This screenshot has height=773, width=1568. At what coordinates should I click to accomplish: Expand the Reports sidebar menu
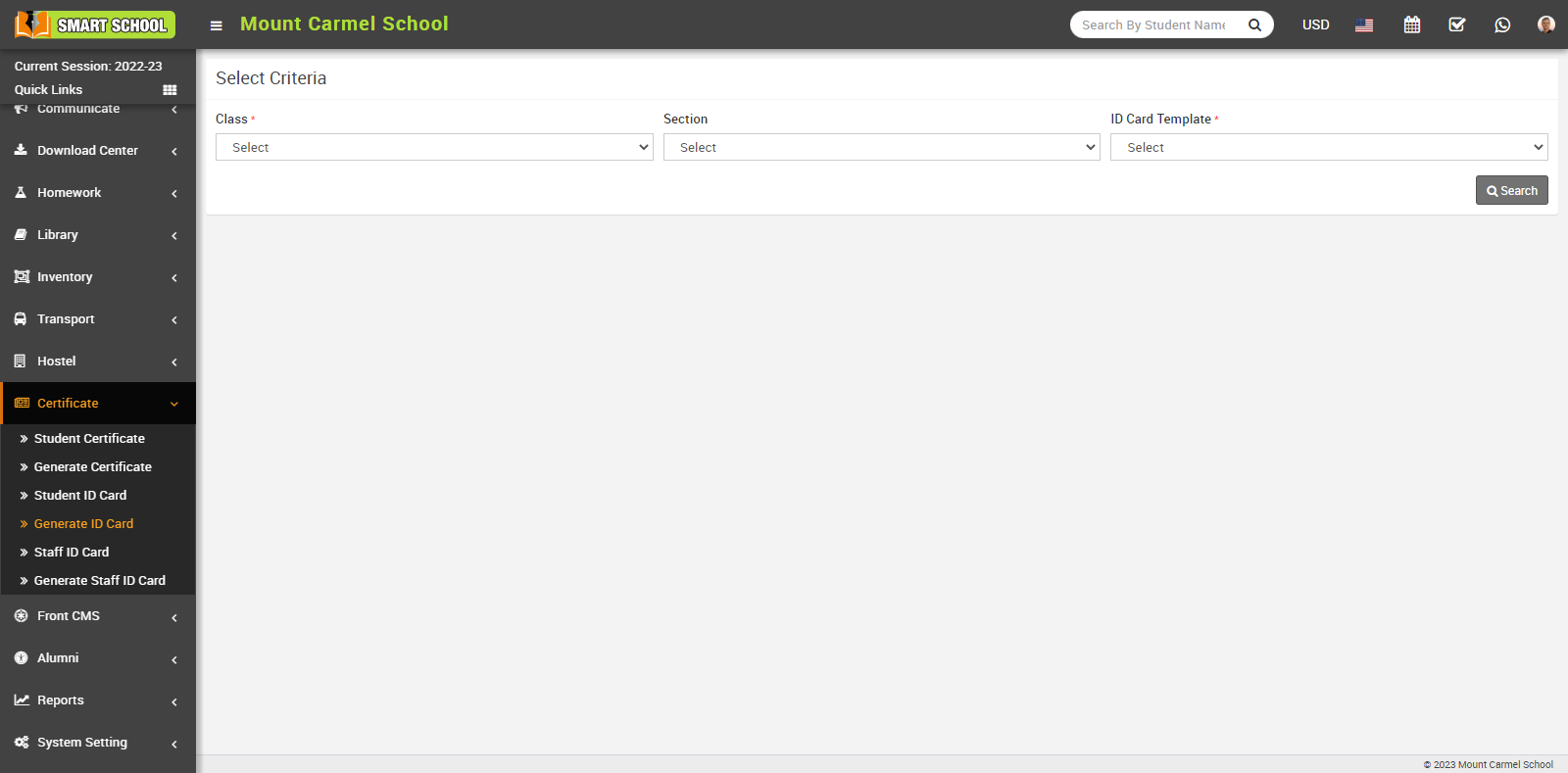(98, 701)
